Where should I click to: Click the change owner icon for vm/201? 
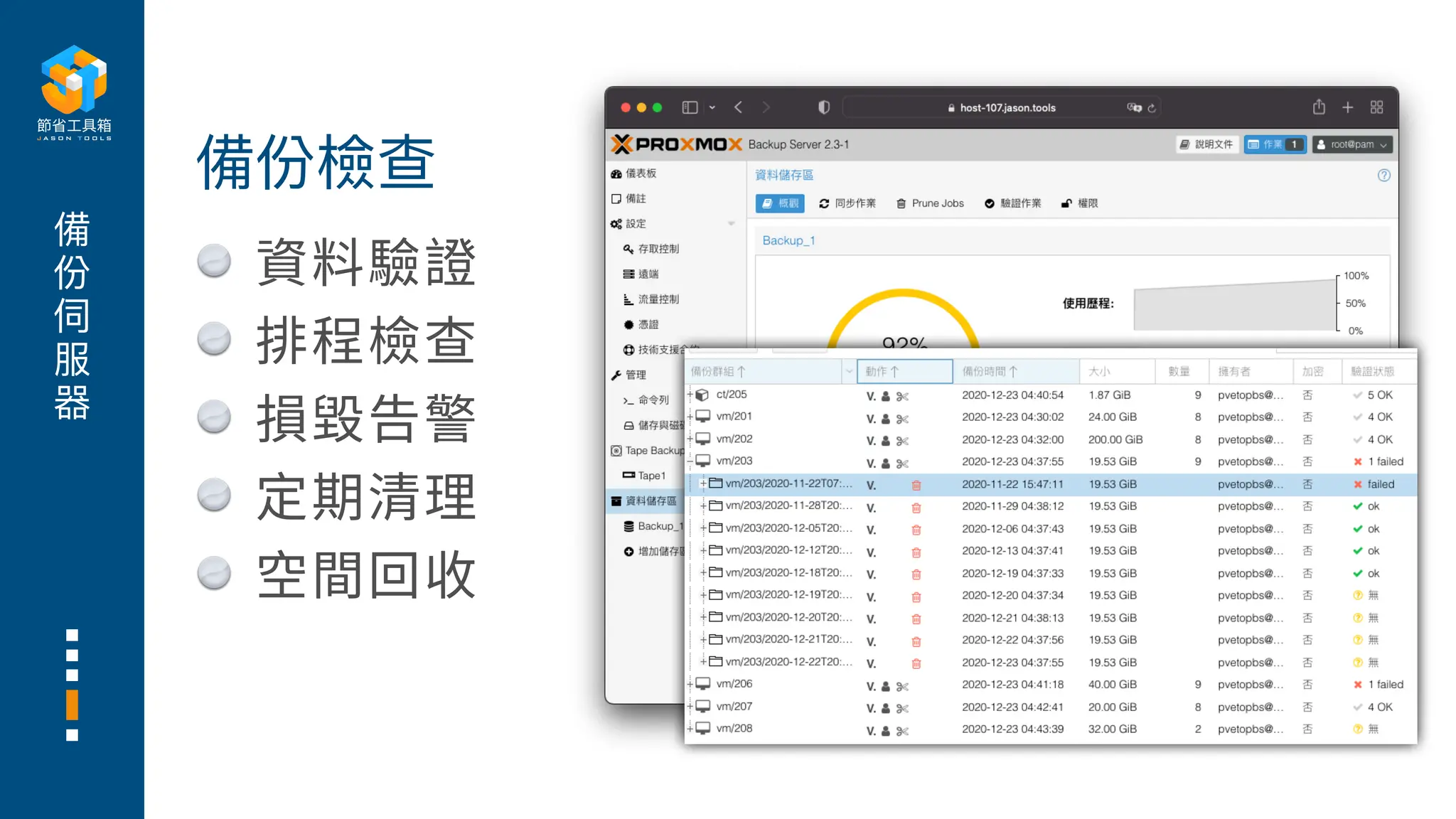[886, 419]
